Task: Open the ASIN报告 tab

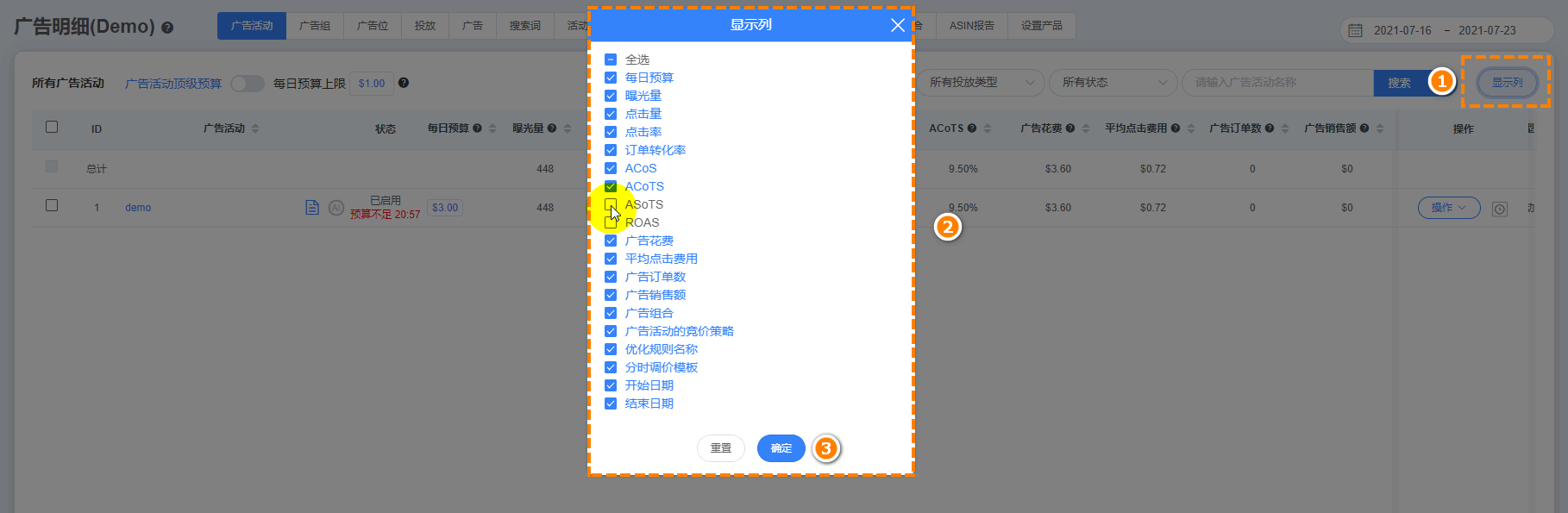Action: pos(972,26)
